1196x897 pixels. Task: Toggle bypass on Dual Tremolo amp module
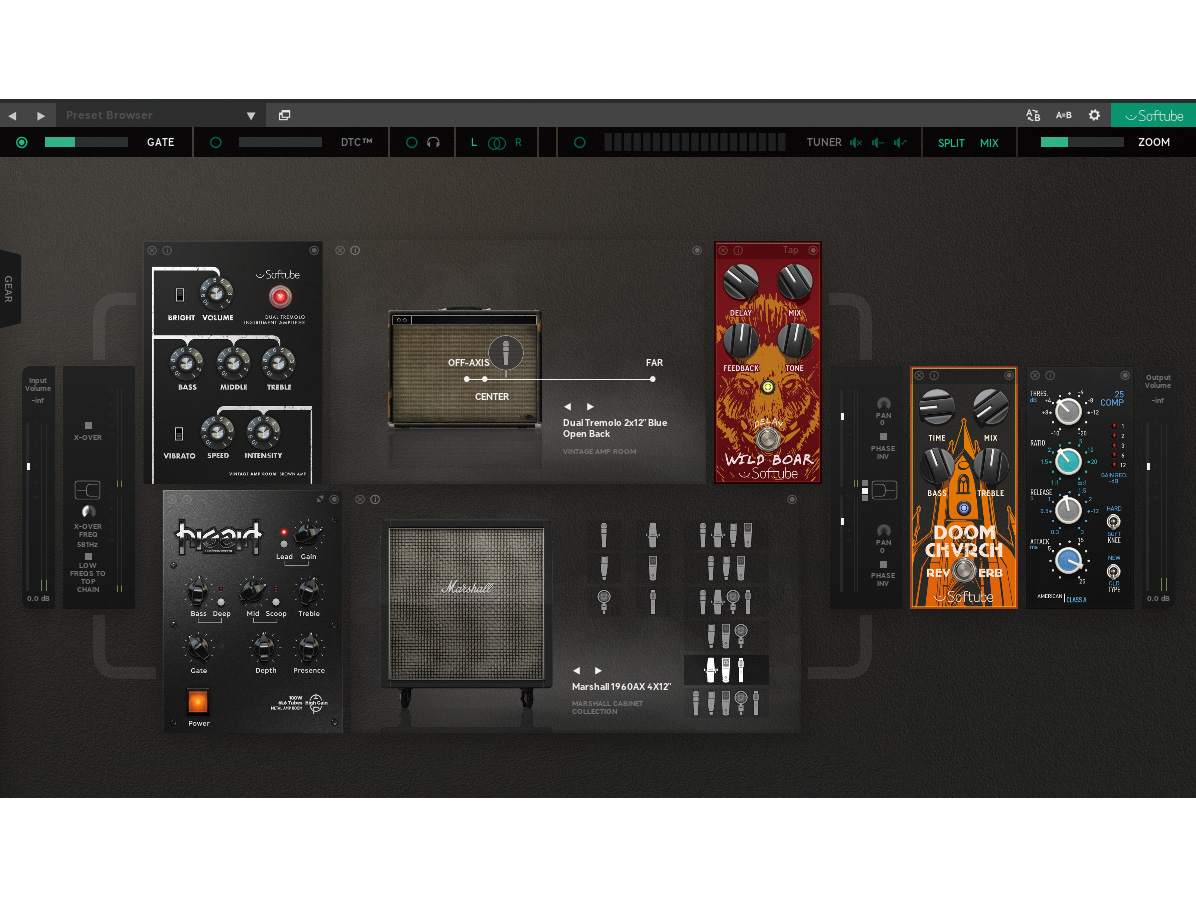click(313, 250)
